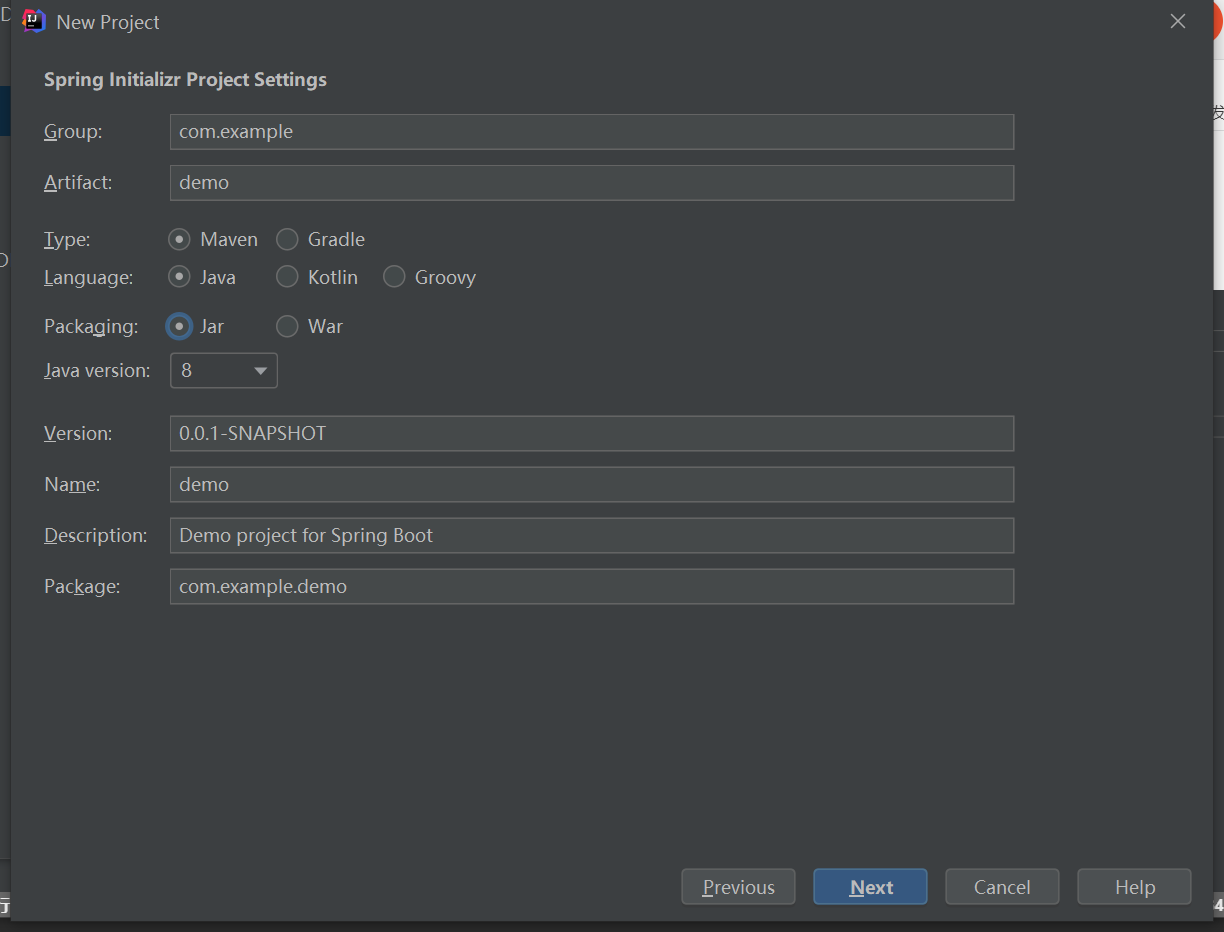Click the Java version dropdown arrow
The height and width of the screenshot is (932, 1224).
pos(259,370)
